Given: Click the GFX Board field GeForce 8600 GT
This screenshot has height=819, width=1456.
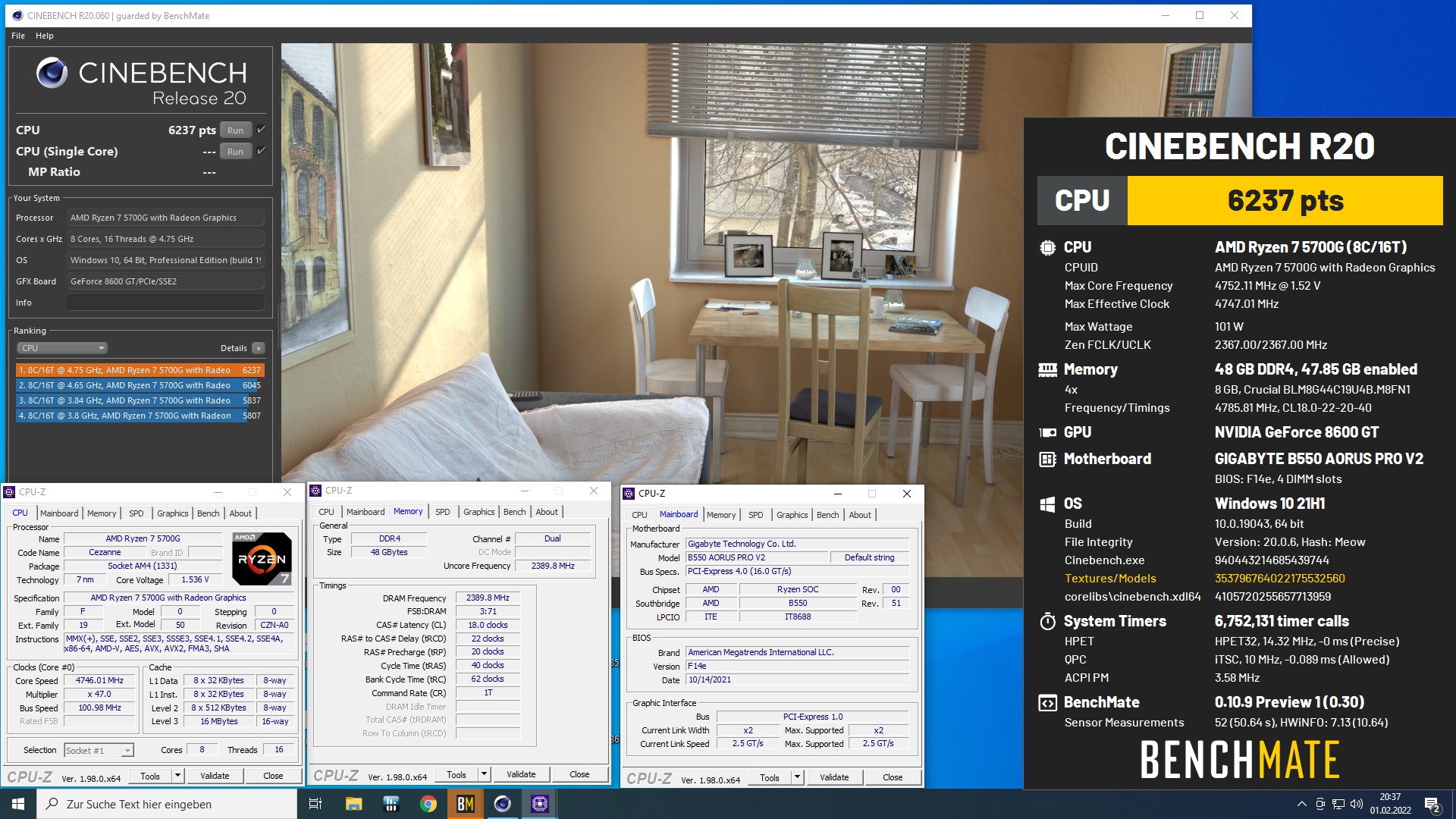Looking at the screenshot, I should click(x=165, y=281).
